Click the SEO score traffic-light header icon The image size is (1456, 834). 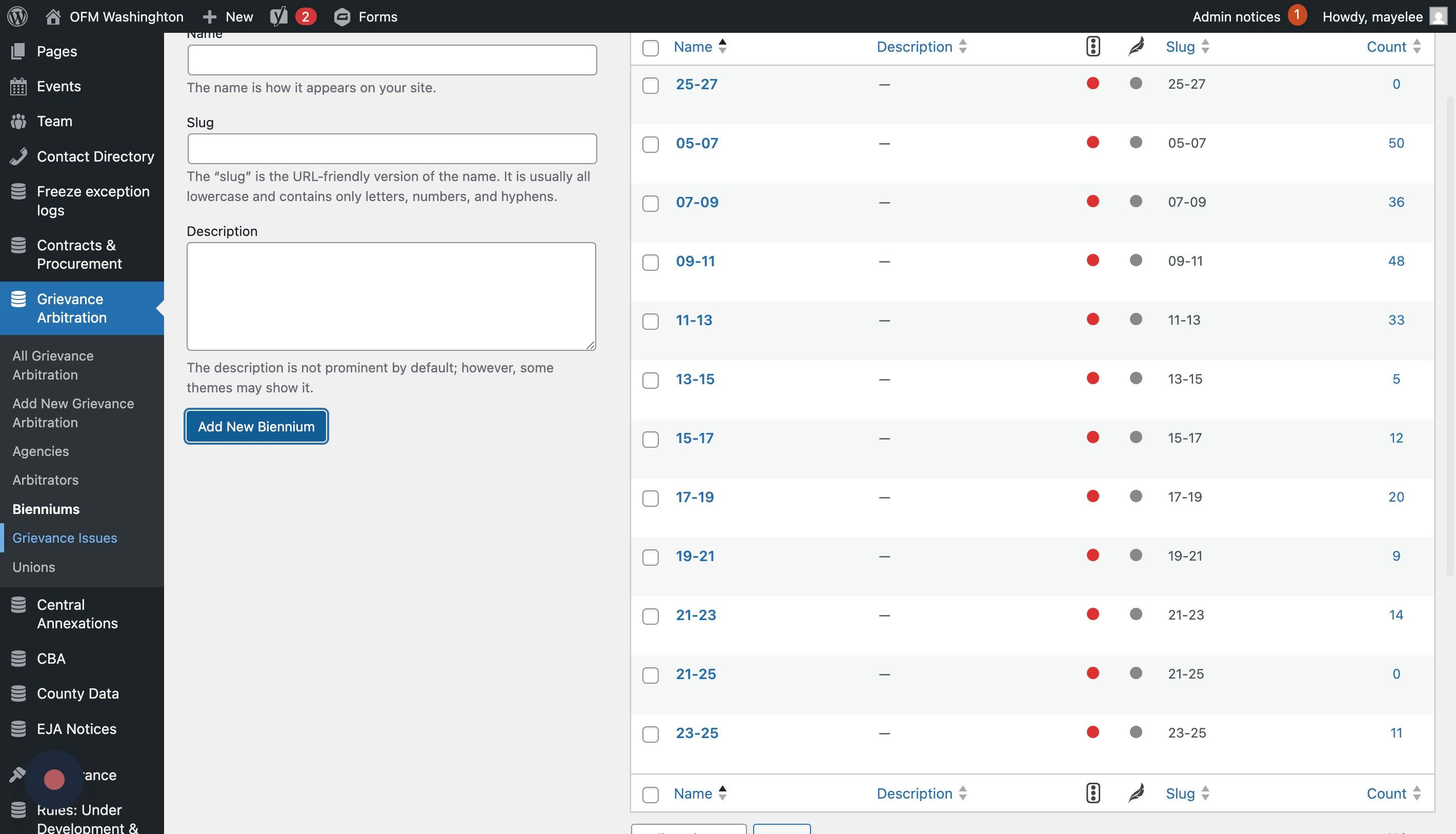(x=1093, y=46)
